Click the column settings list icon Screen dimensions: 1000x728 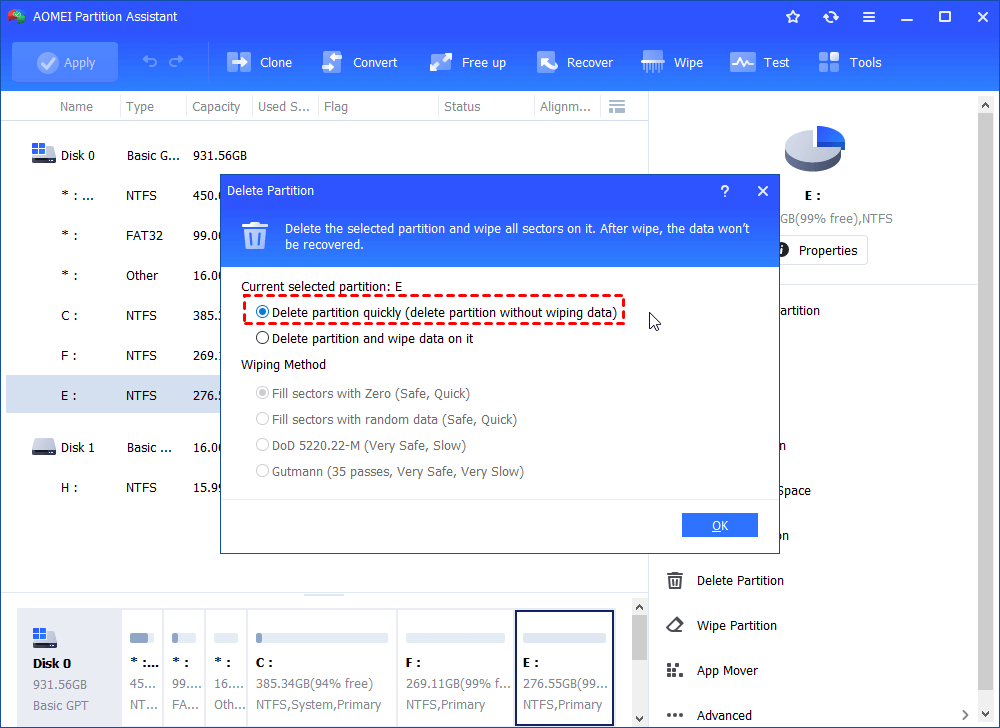pos(617,106)
